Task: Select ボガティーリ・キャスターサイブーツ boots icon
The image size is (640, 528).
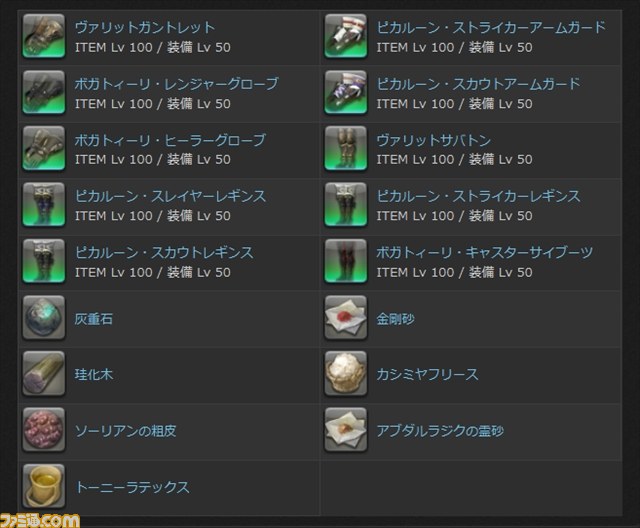Action: (x=346, y=261)
